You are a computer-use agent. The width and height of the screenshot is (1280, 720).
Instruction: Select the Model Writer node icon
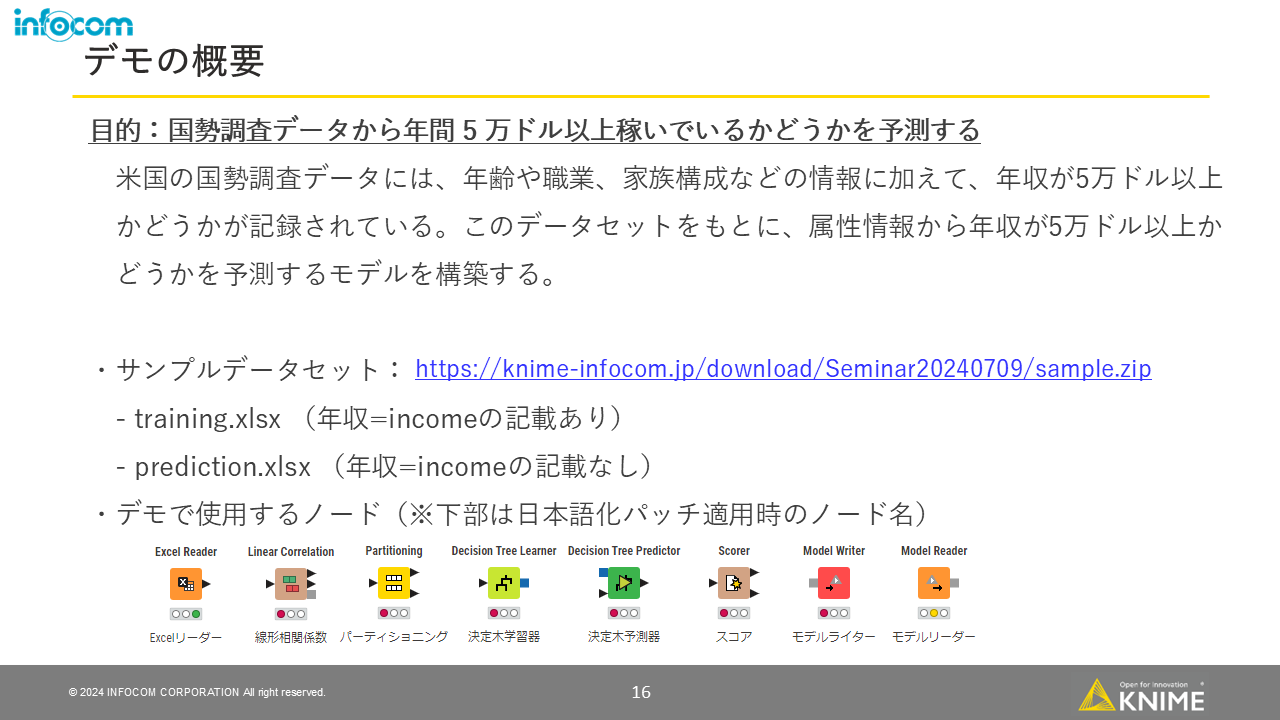pos(833,583)
